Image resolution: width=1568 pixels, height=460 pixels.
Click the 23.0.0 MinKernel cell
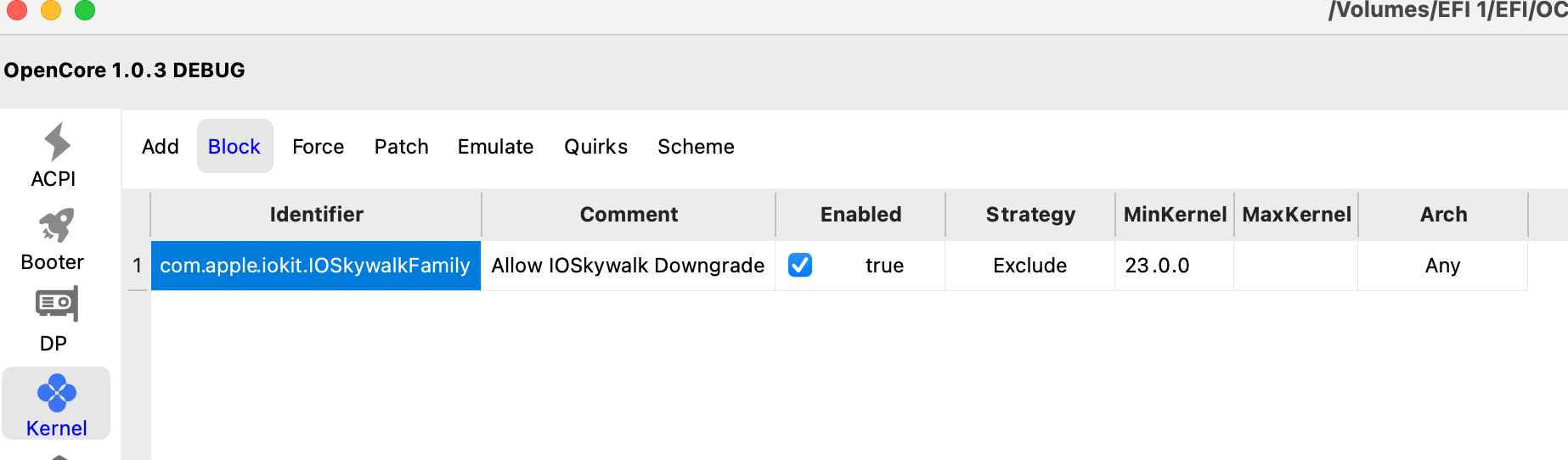[1173, 266]
